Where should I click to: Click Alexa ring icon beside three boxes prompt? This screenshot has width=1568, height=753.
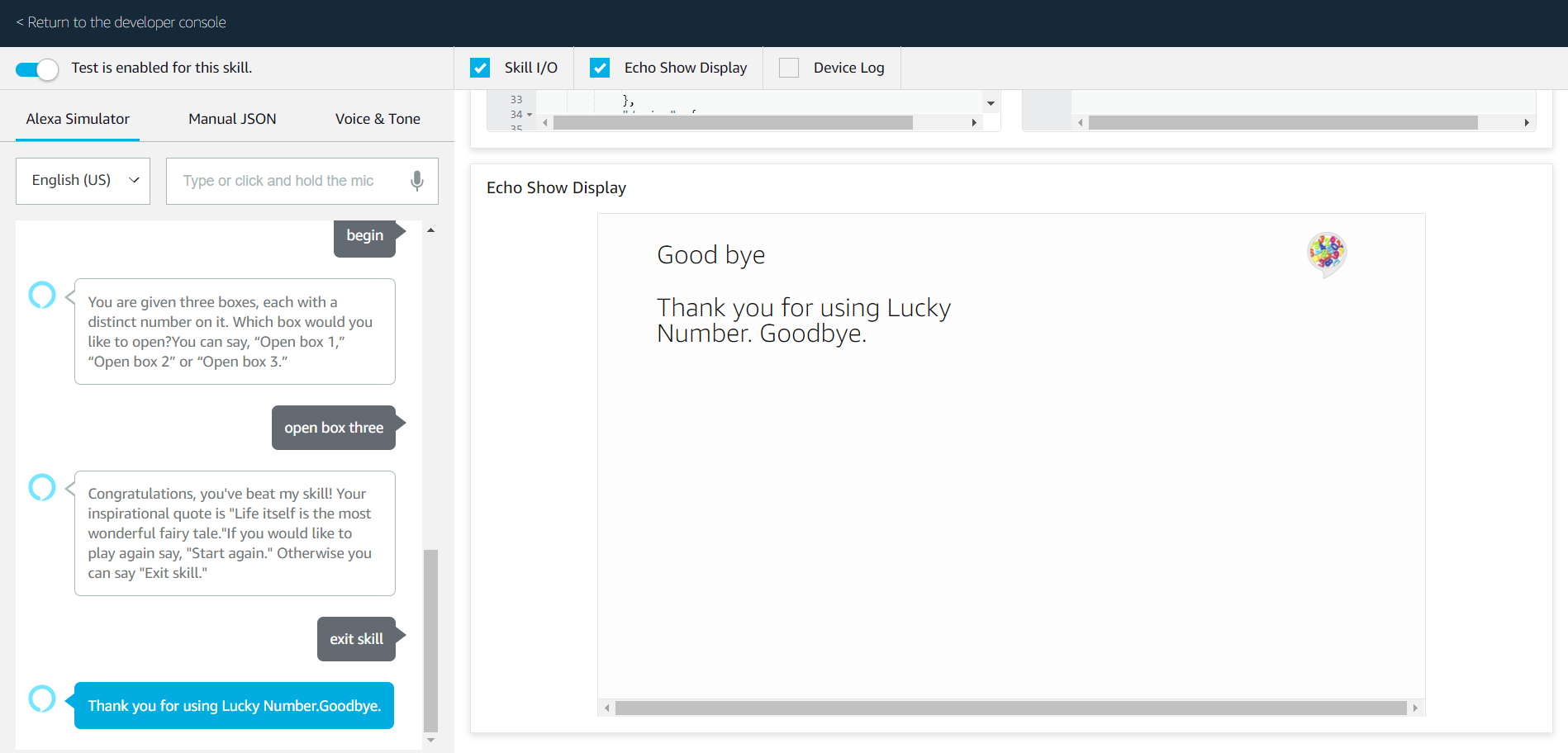click(x=42, y=295)
